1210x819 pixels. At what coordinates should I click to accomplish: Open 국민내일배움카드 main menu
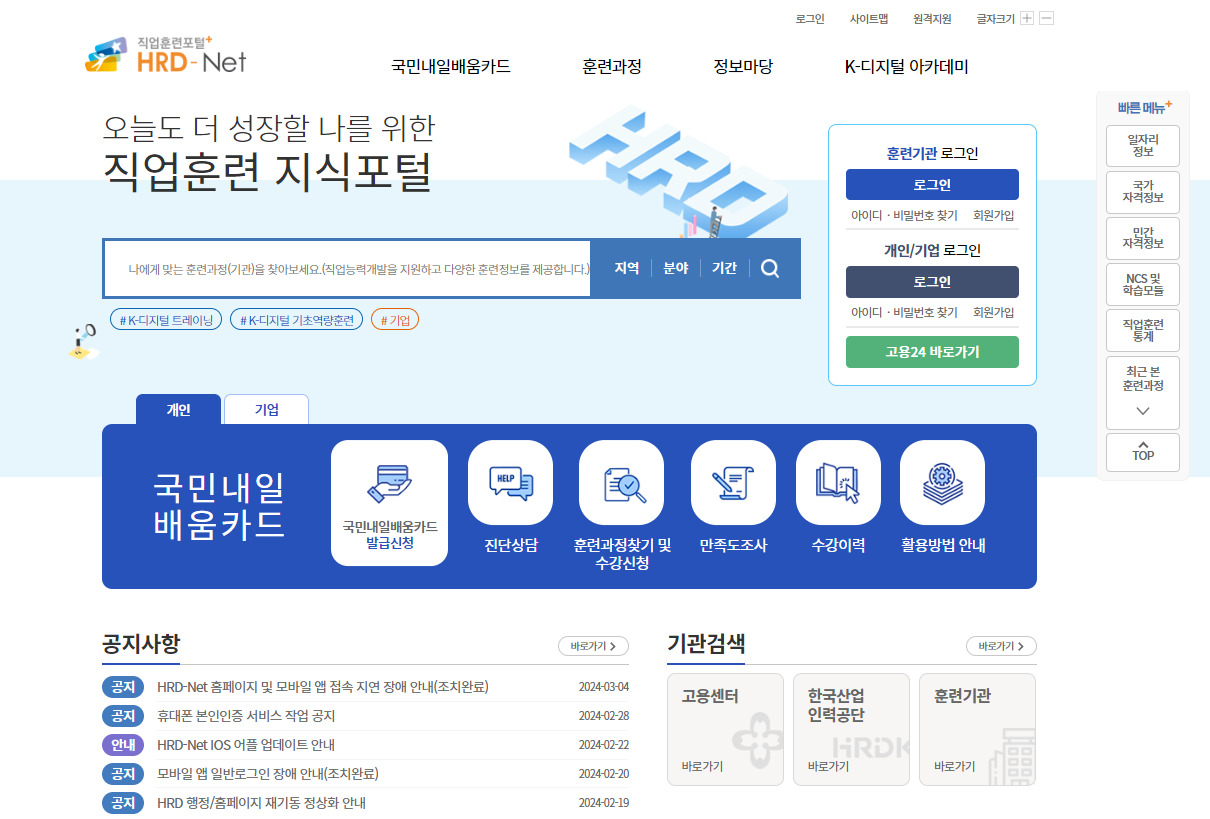(451, 67)
